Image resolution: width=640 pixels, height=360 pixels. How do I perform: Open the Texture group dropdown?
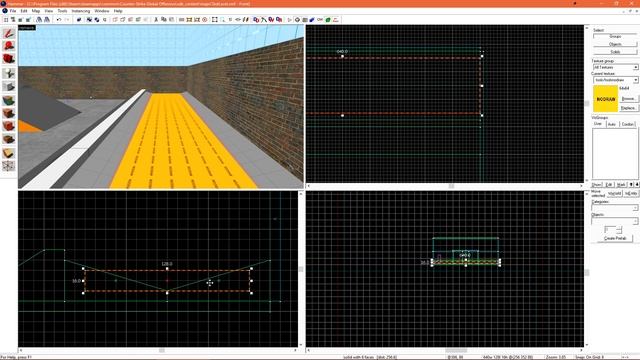(x=615, y=67)
